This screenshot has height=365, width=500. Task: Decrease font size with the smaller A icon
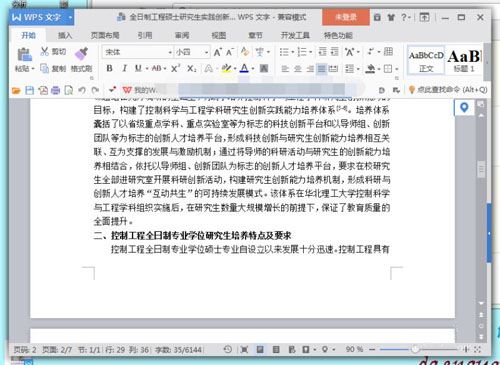pyautogui.click(x=230, y=52)
